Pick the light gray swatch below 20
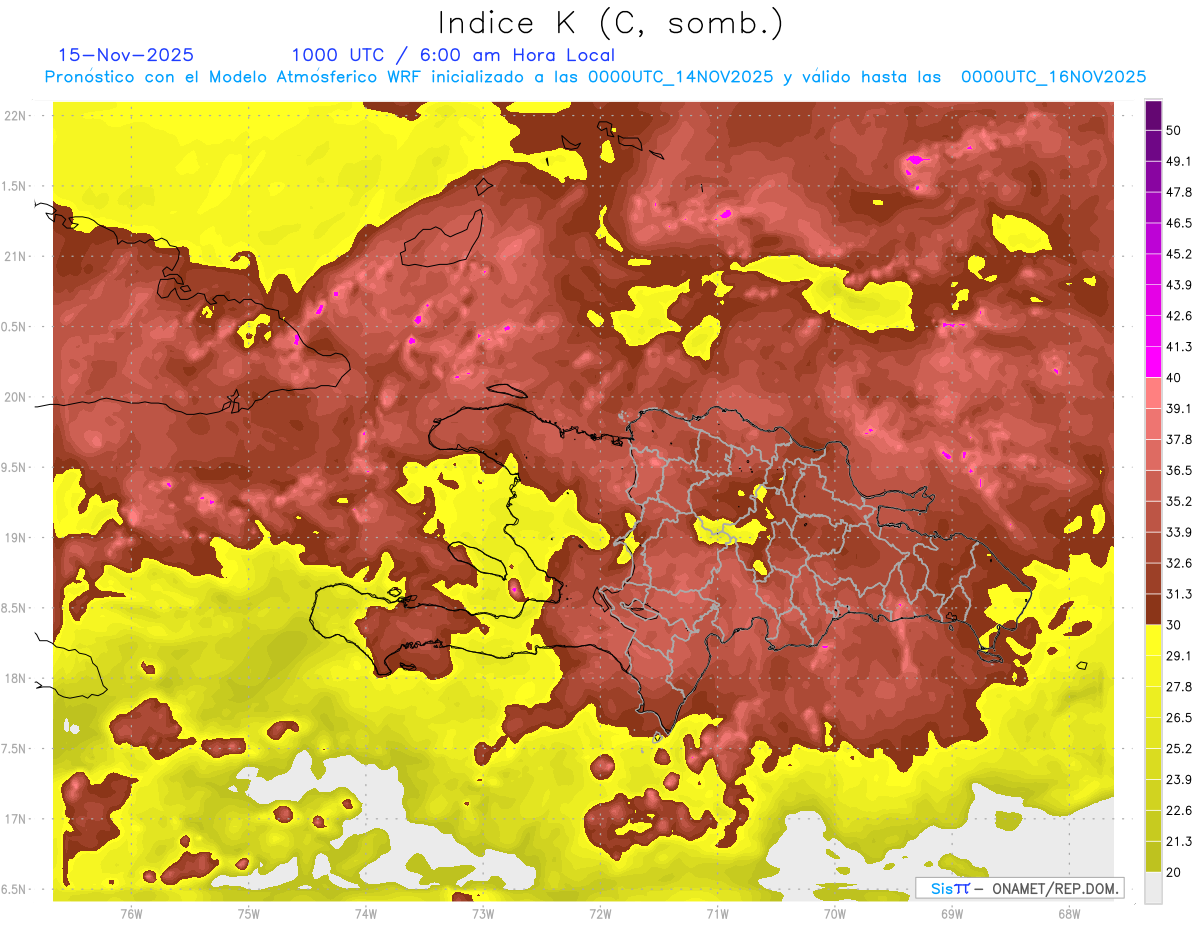 (1153, 887)
